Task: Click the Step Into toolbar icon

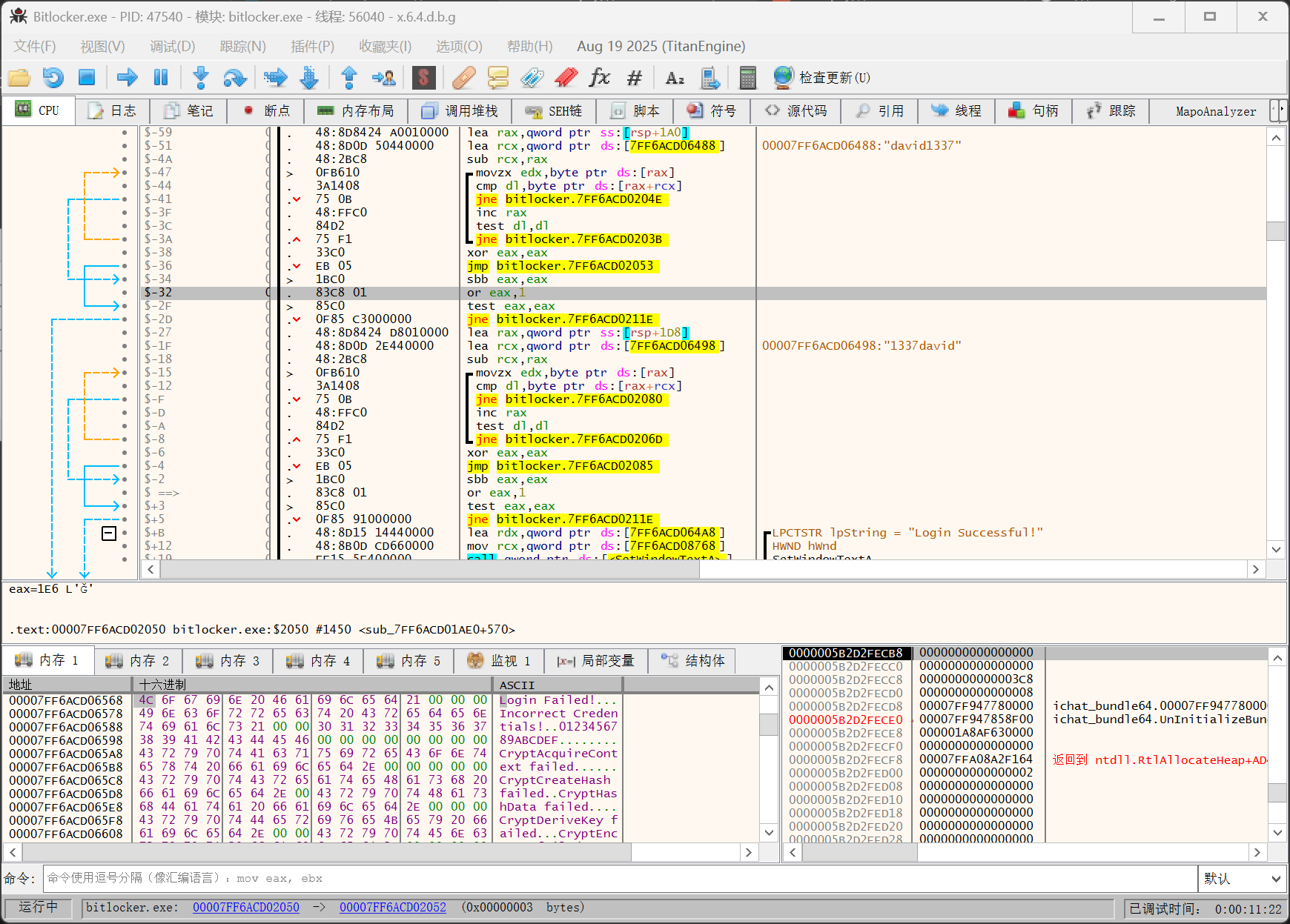Action: 201,77
